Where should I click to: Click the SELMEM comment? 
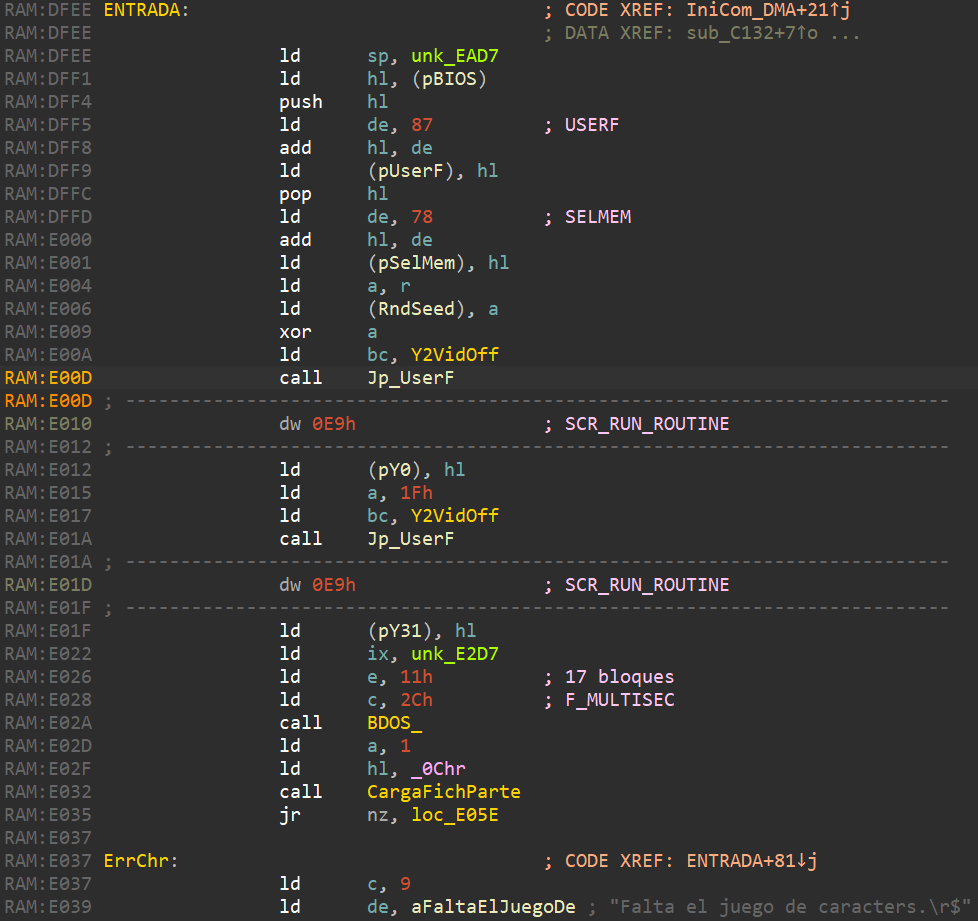point(598,217)
